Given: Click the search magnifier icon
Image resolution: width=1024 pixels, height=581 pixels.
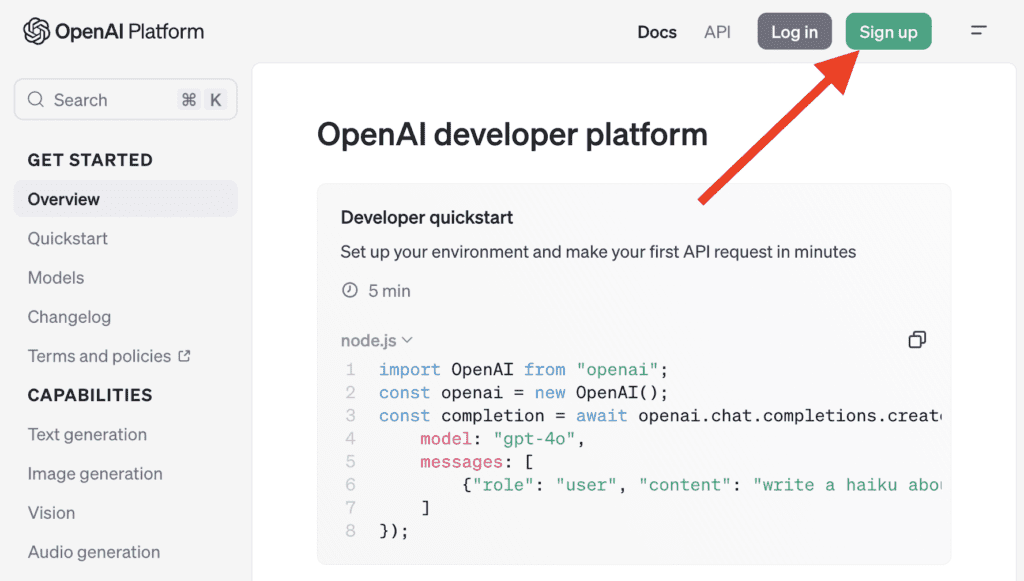Looking at the screenshot, I should [x=36, y=99].
